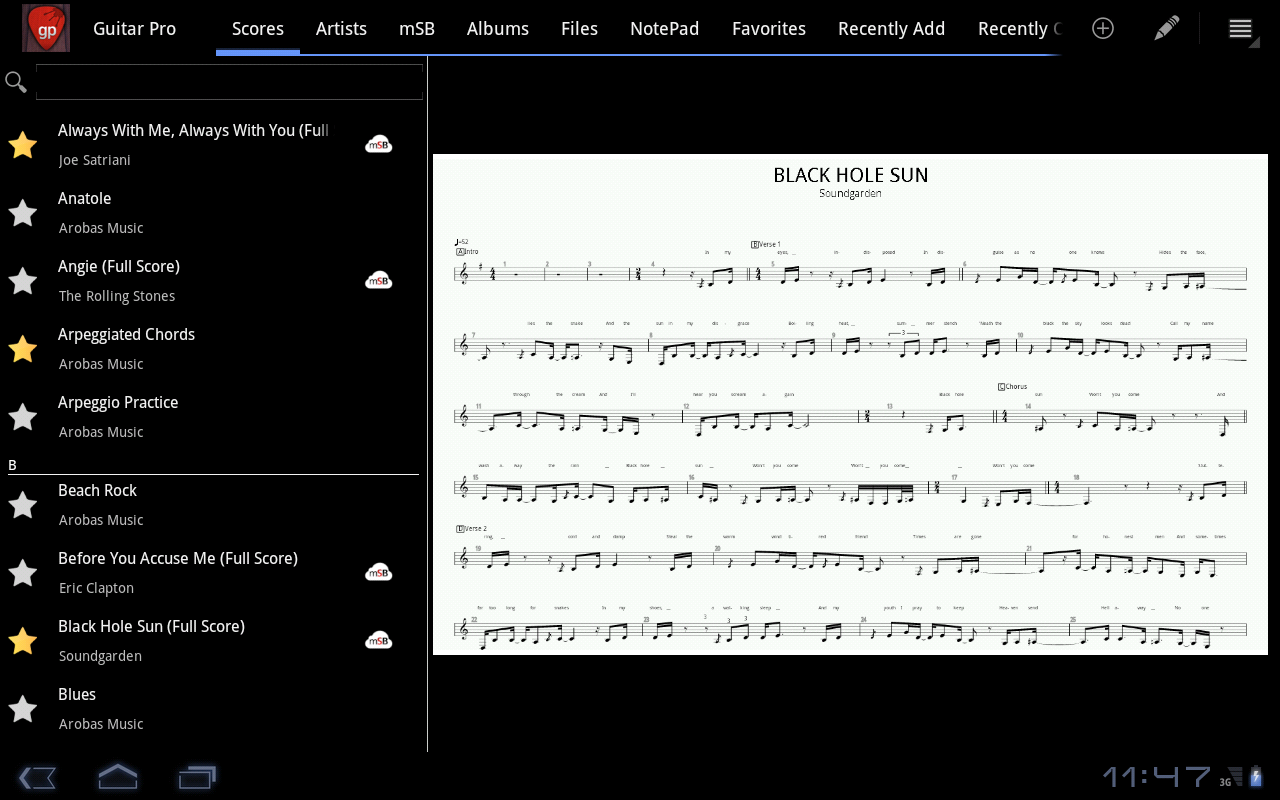Favorite the Arpeggio Practice score
Screen dimensions: 1280x800
click(22, 417)
